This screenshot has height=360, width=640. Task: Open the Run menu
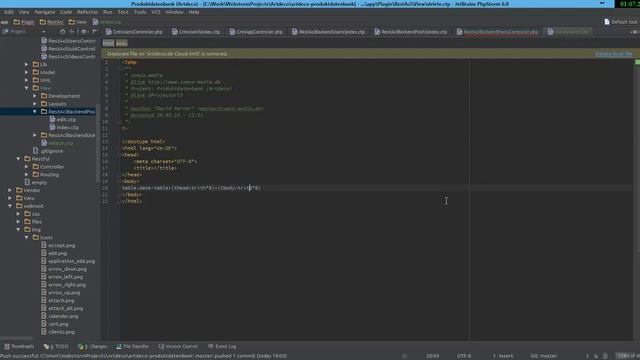tap(107, 12)
